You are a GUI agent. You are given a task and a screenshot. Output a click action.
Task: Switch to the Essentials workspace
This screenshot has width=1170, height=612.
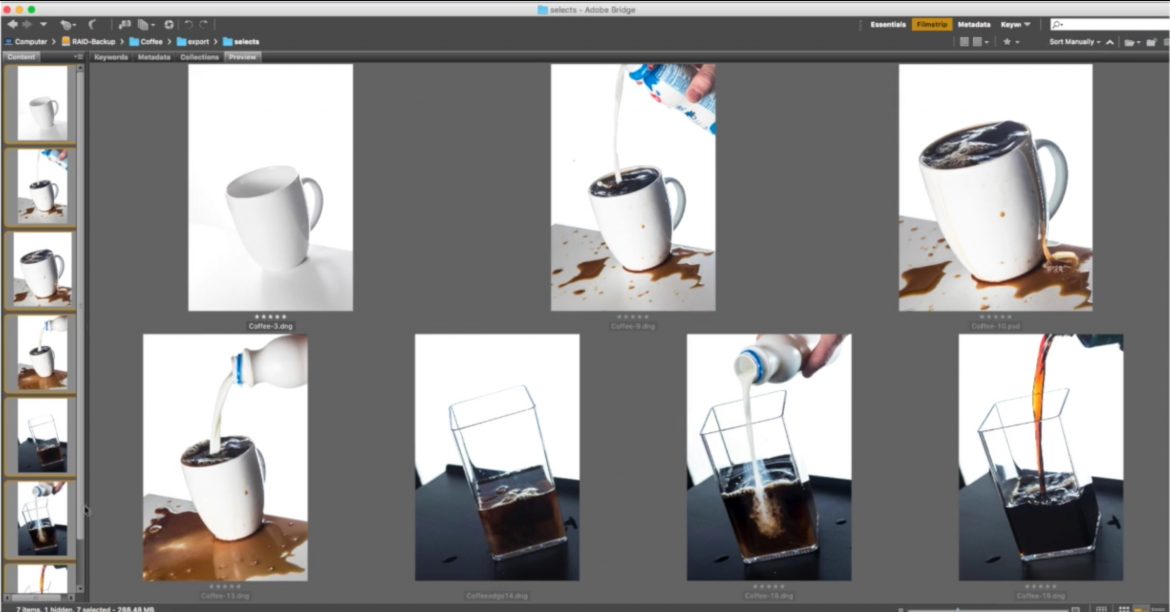[x=888, y=25]
